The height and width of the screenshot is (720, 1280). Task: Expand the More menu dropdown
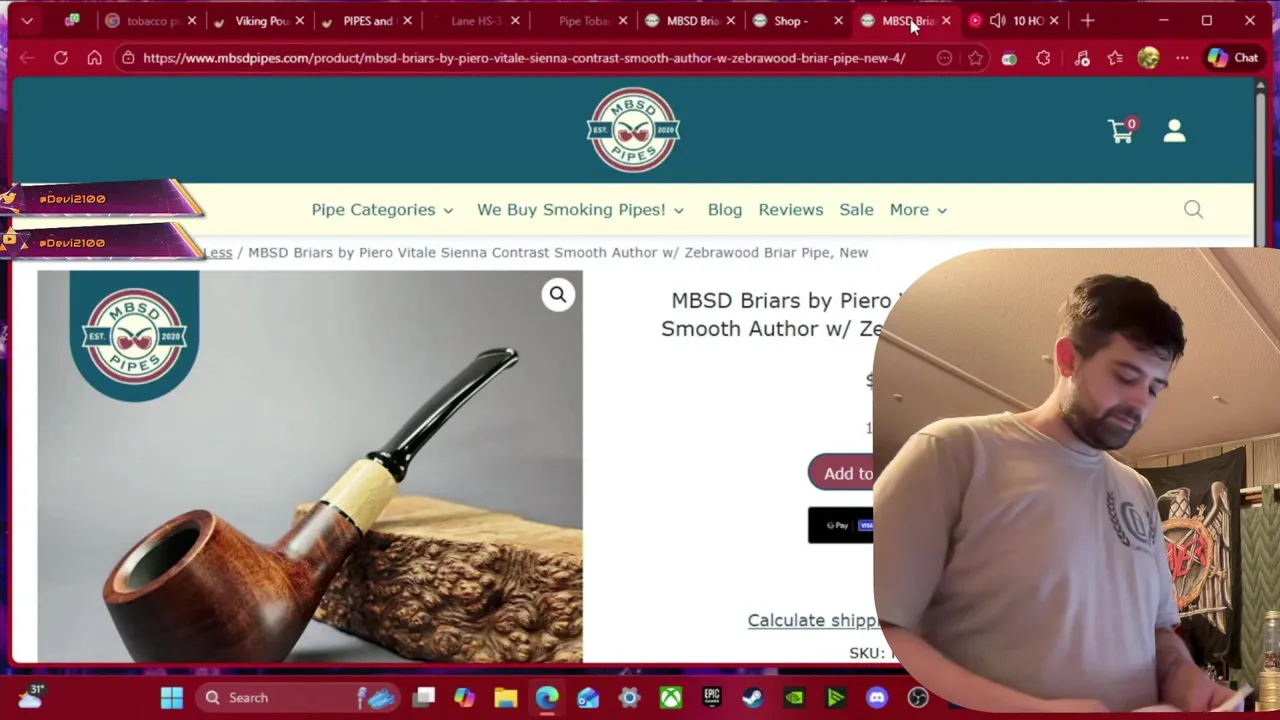[918, 209]
